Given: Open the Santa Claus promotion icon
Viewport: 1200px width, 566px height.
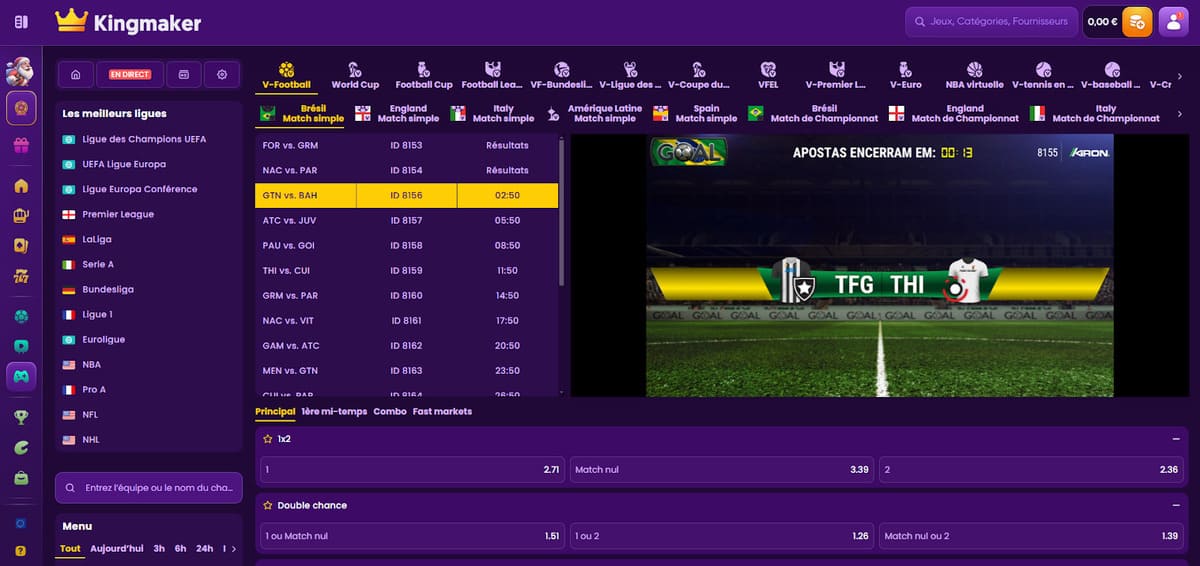Looking at the screenshot, I should [x=21, y=71].
